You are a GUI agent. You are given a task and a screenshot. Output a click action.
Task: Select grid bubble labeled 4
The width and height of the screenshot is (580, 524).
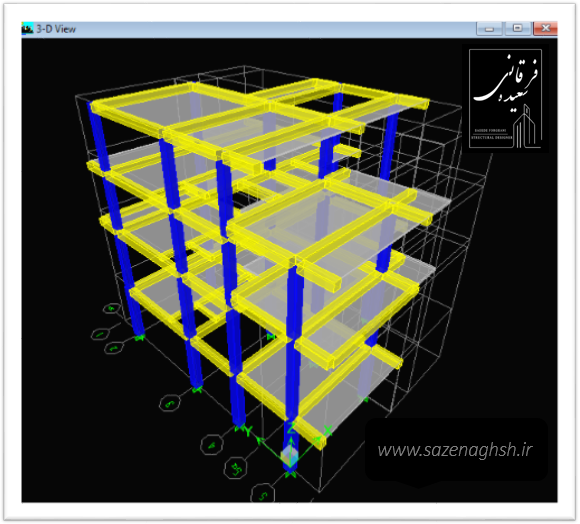212,444
